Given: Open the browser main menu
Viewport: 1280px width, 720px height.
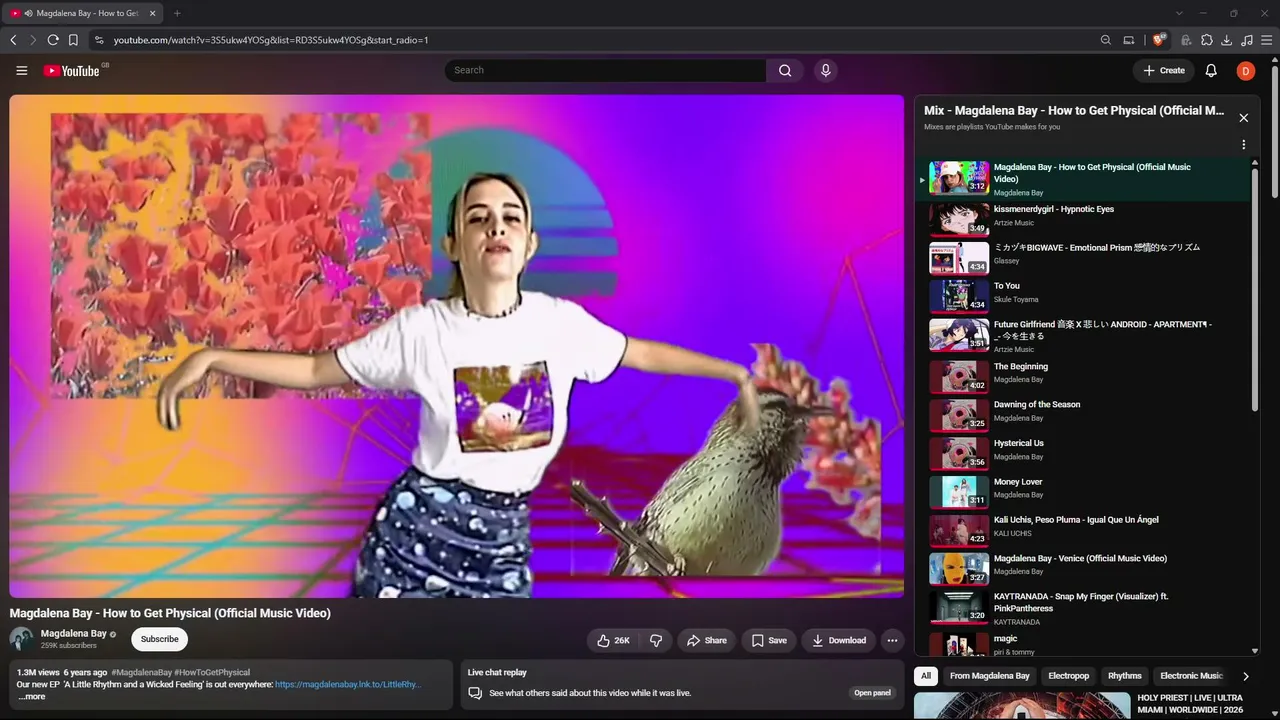Looking at the screenshot, I should [x=1267, y=40].
